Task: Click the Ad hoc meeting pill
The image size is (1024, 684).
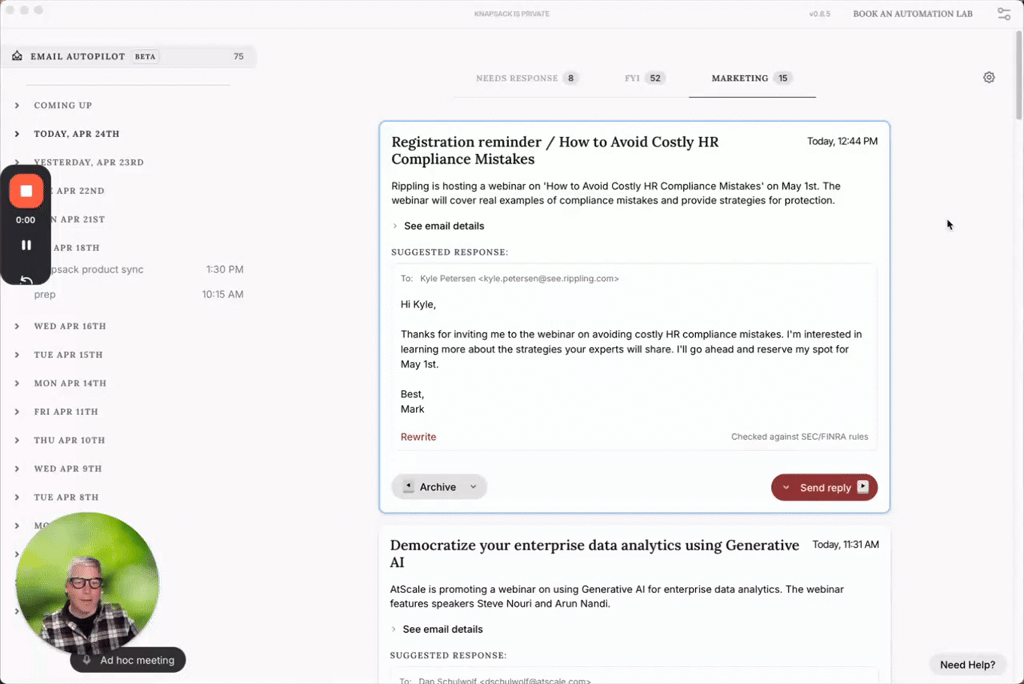Action: click(128, 660)
